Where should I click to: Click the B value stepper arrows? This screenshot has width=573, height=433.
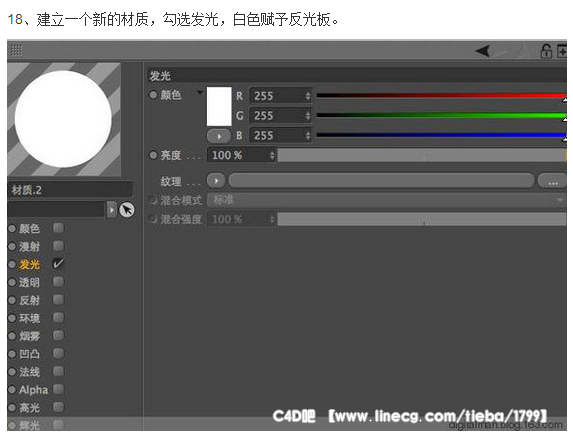(x=308, y=136)
